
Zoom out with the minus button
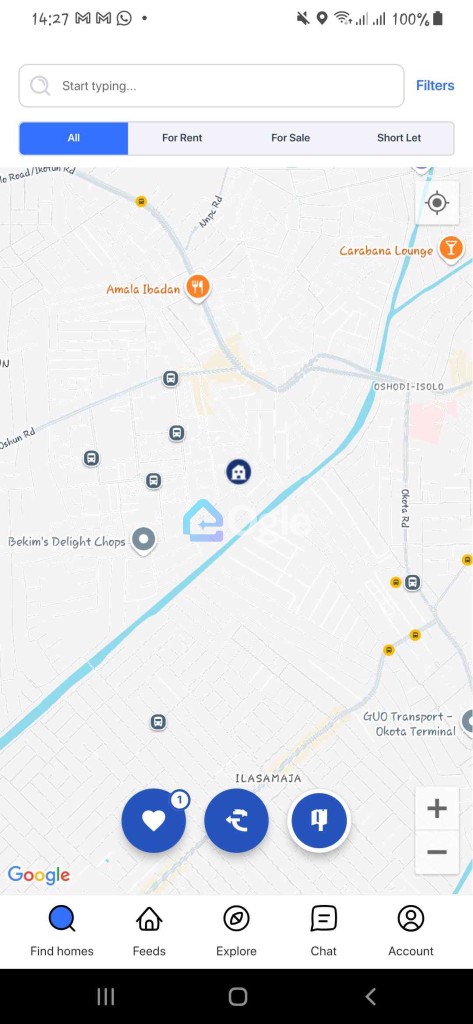coord(437,852)
